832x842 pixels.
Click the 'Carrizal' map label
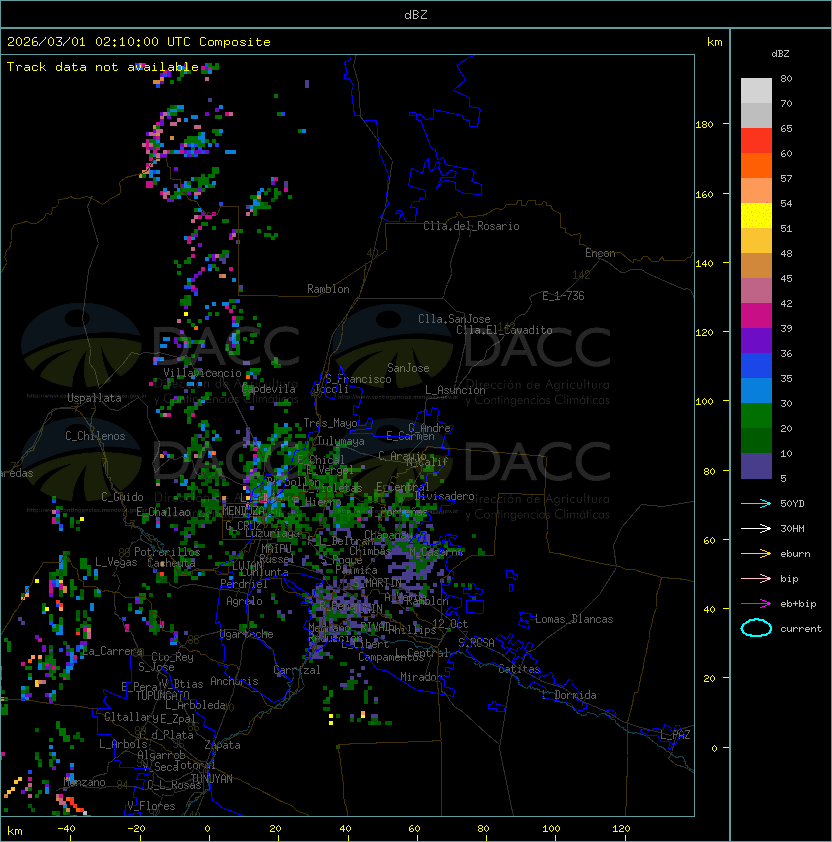(296, 670)
